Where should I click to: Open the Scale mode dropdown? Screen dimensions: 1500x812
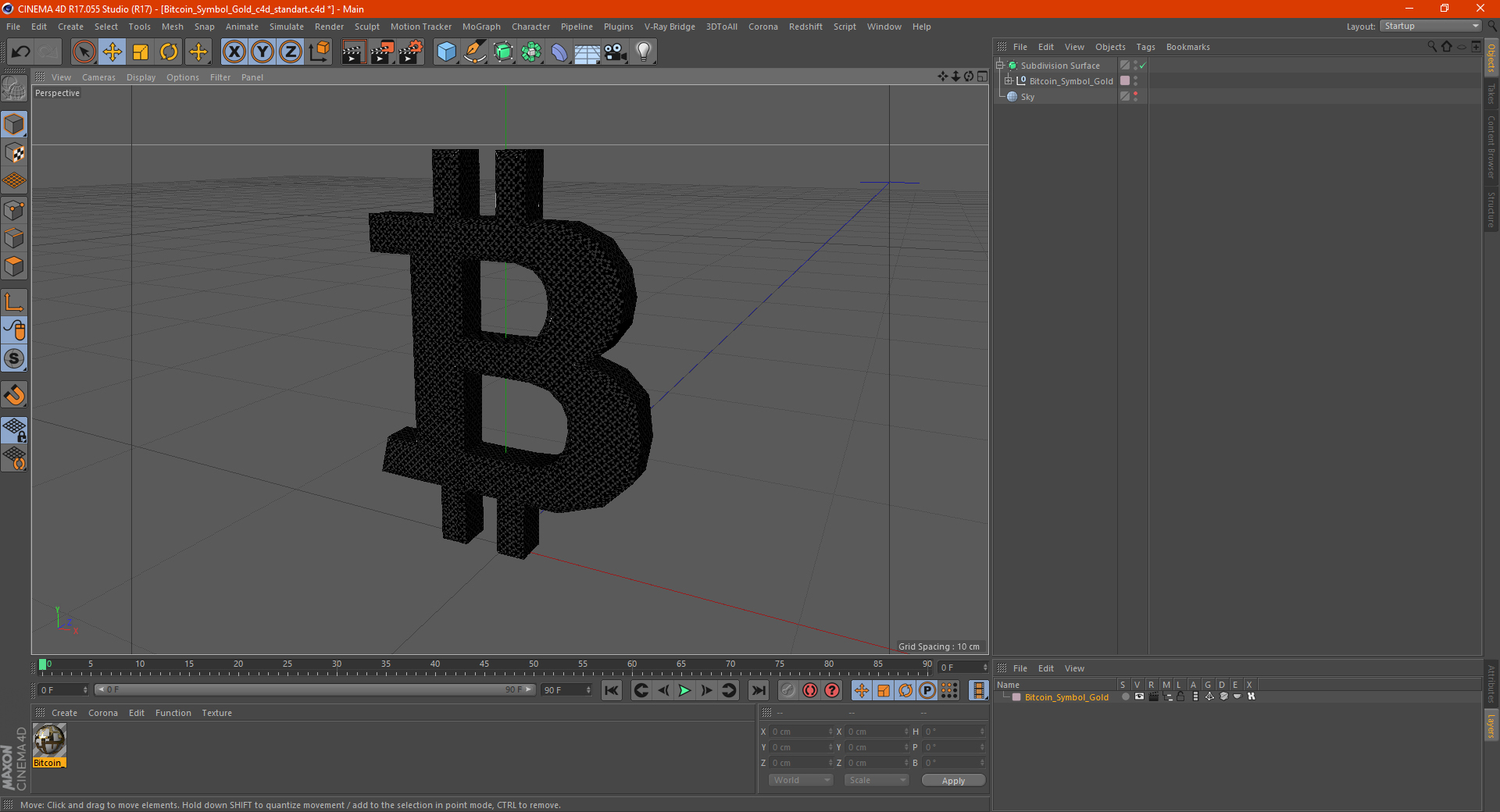pyautogui.click(x=877, y=780)
